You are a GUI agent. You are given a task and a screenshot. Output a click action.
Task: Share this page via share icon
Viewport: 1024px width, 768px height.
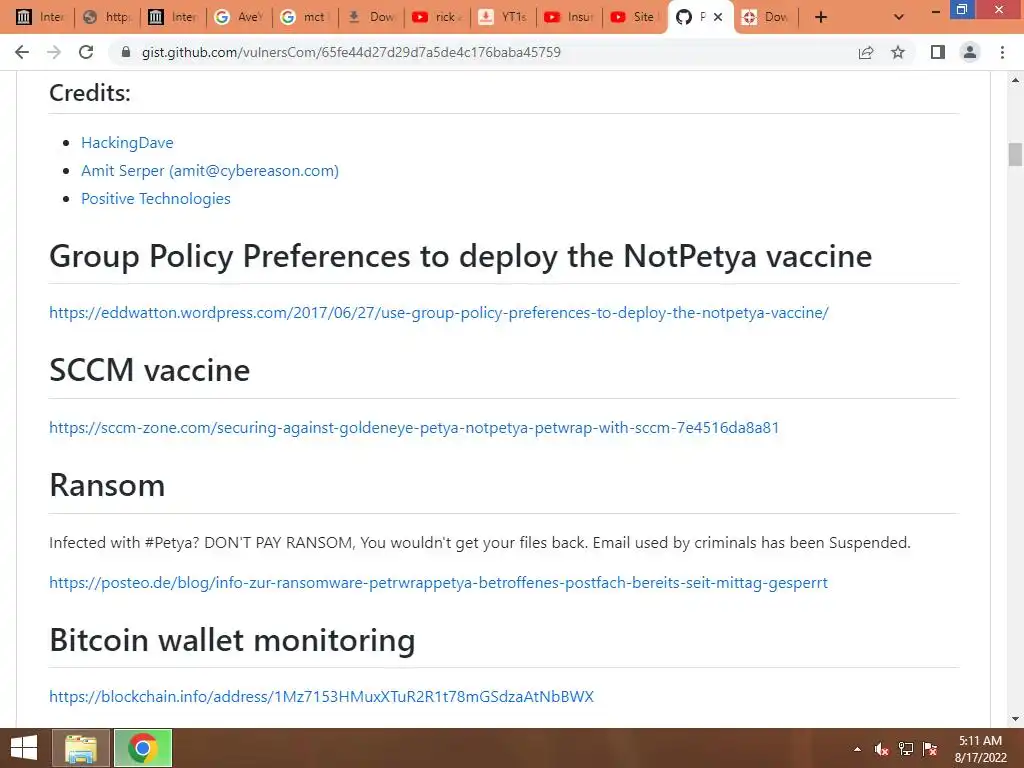pos(866,52)
